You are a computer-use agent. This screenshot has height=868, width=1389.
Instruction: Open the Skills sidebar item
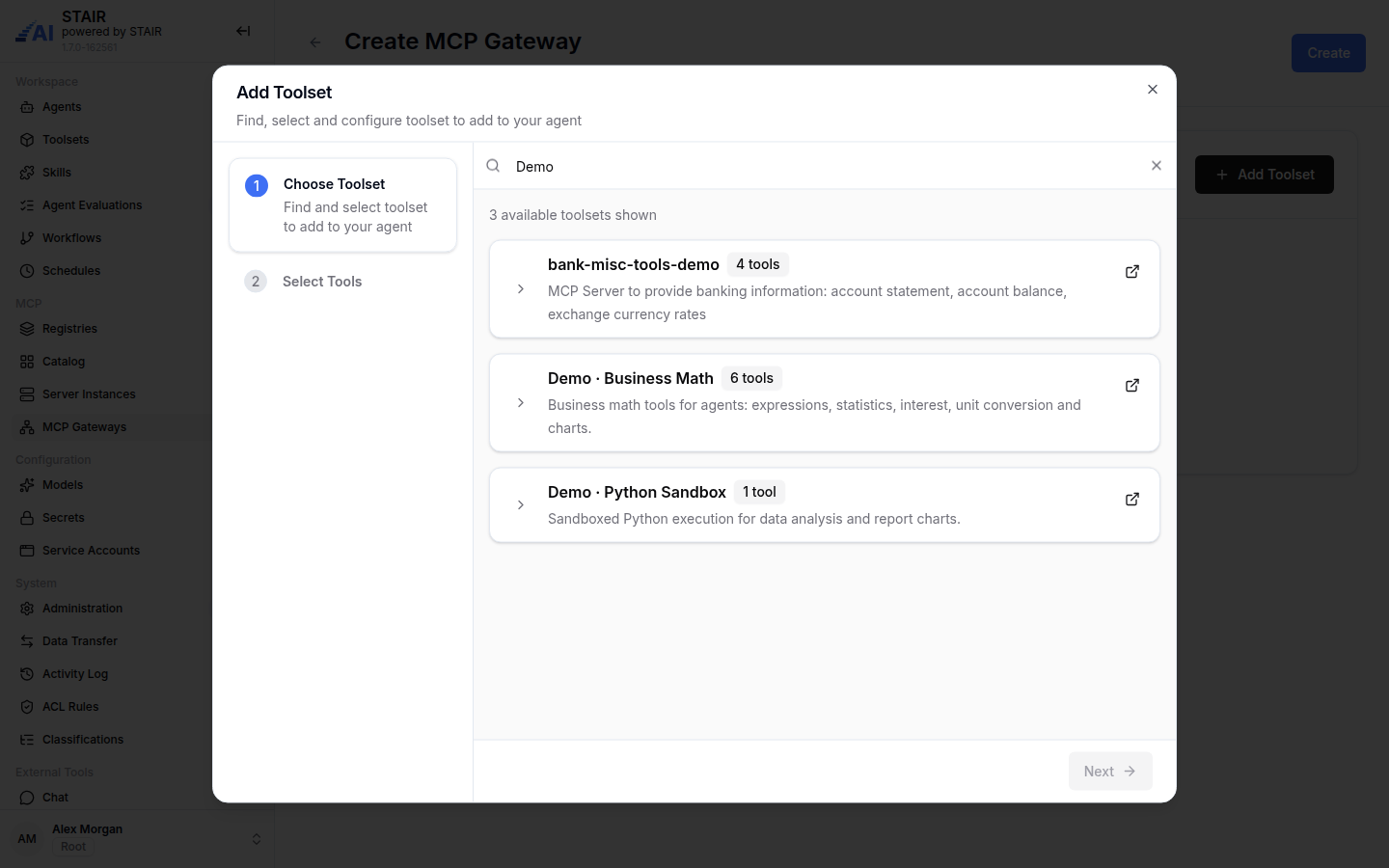point(57,173)
